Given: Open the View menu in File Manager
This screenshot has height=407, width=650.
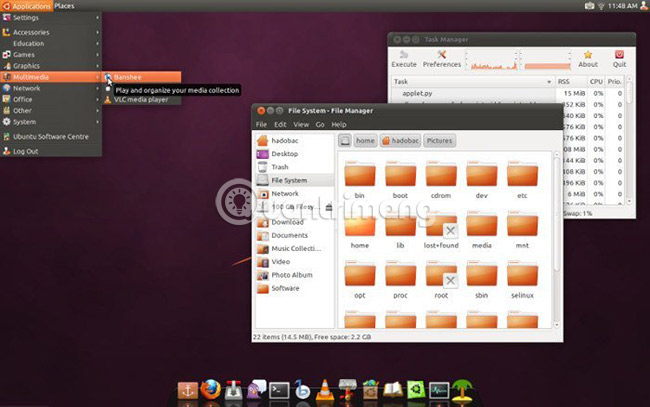Looking at the screenshot, I should tap(301, 125).
